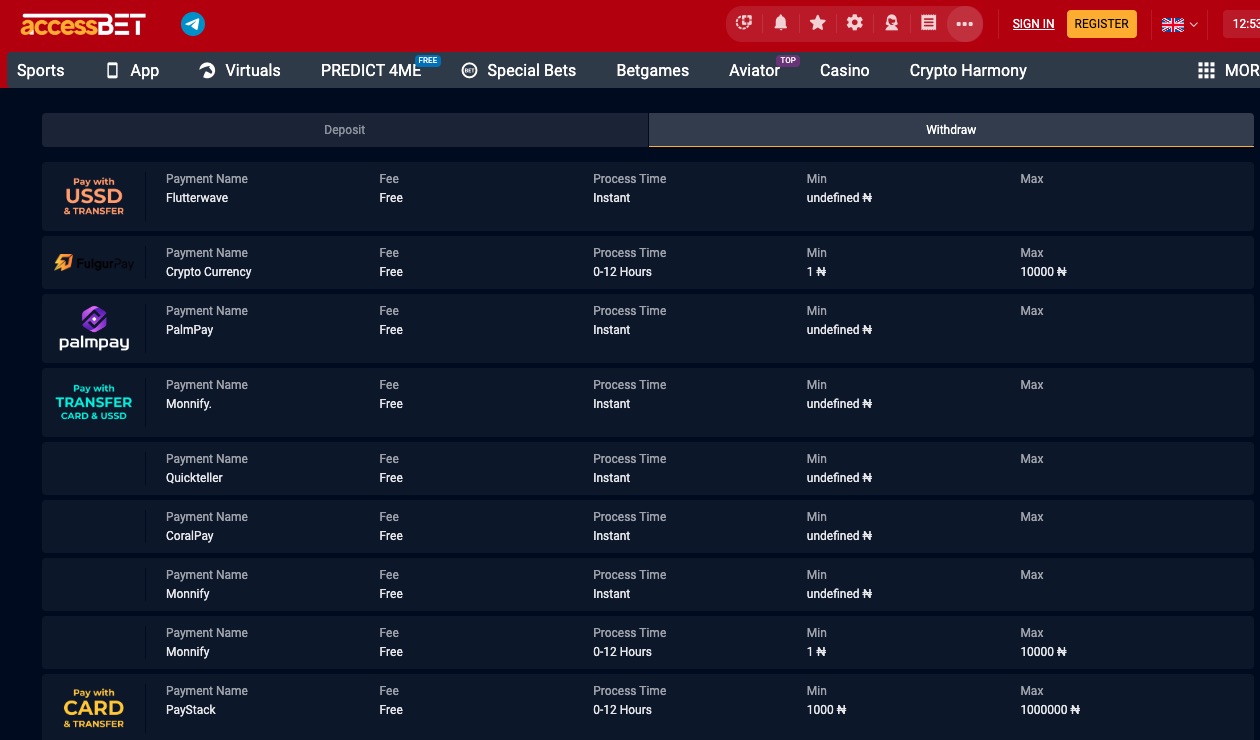
Task: Open Crypto Harmony menu item
Action: point(968,70)
